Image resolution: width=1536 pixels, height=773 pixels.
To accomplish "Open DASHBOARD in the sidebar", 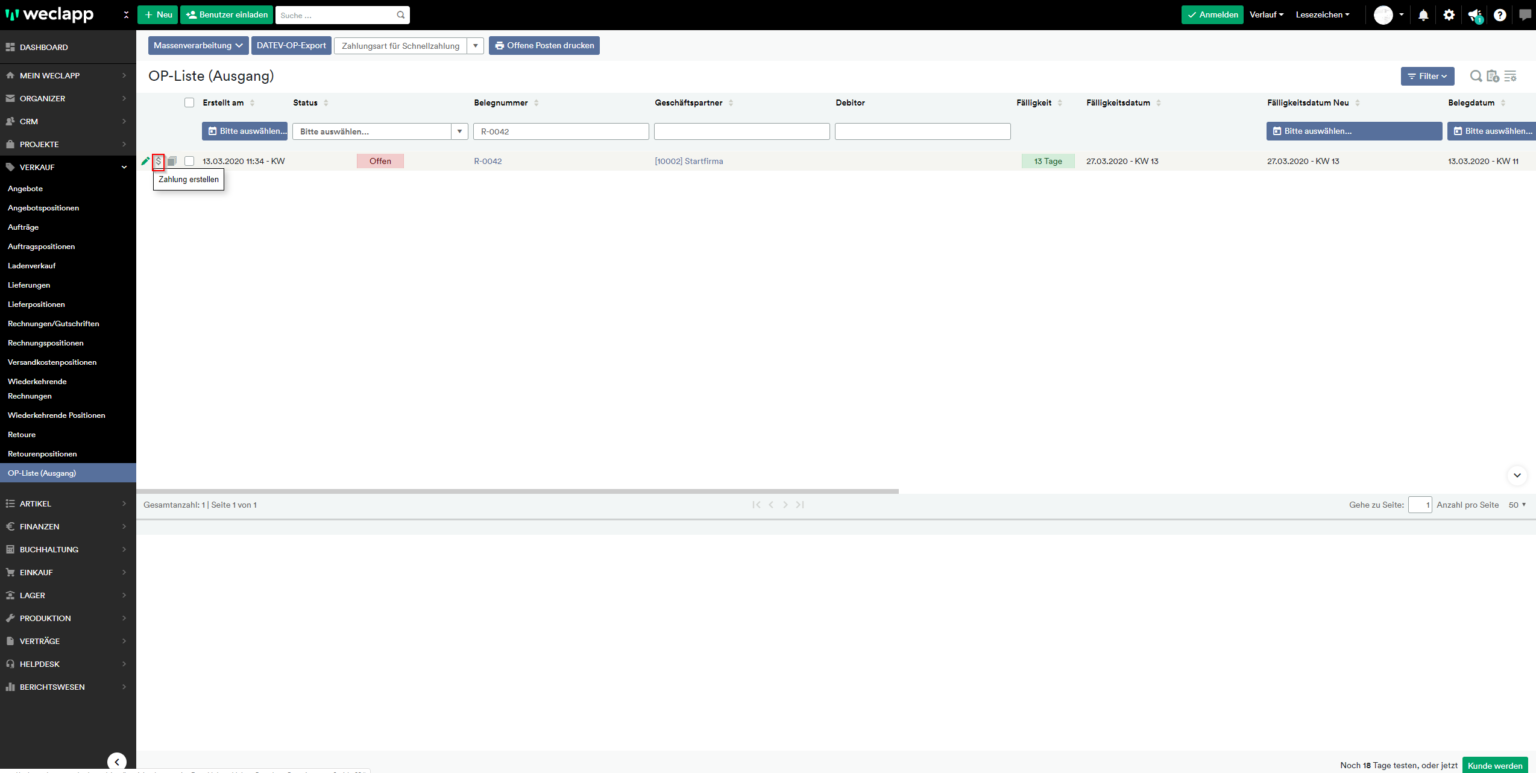I will coord(68,47).
